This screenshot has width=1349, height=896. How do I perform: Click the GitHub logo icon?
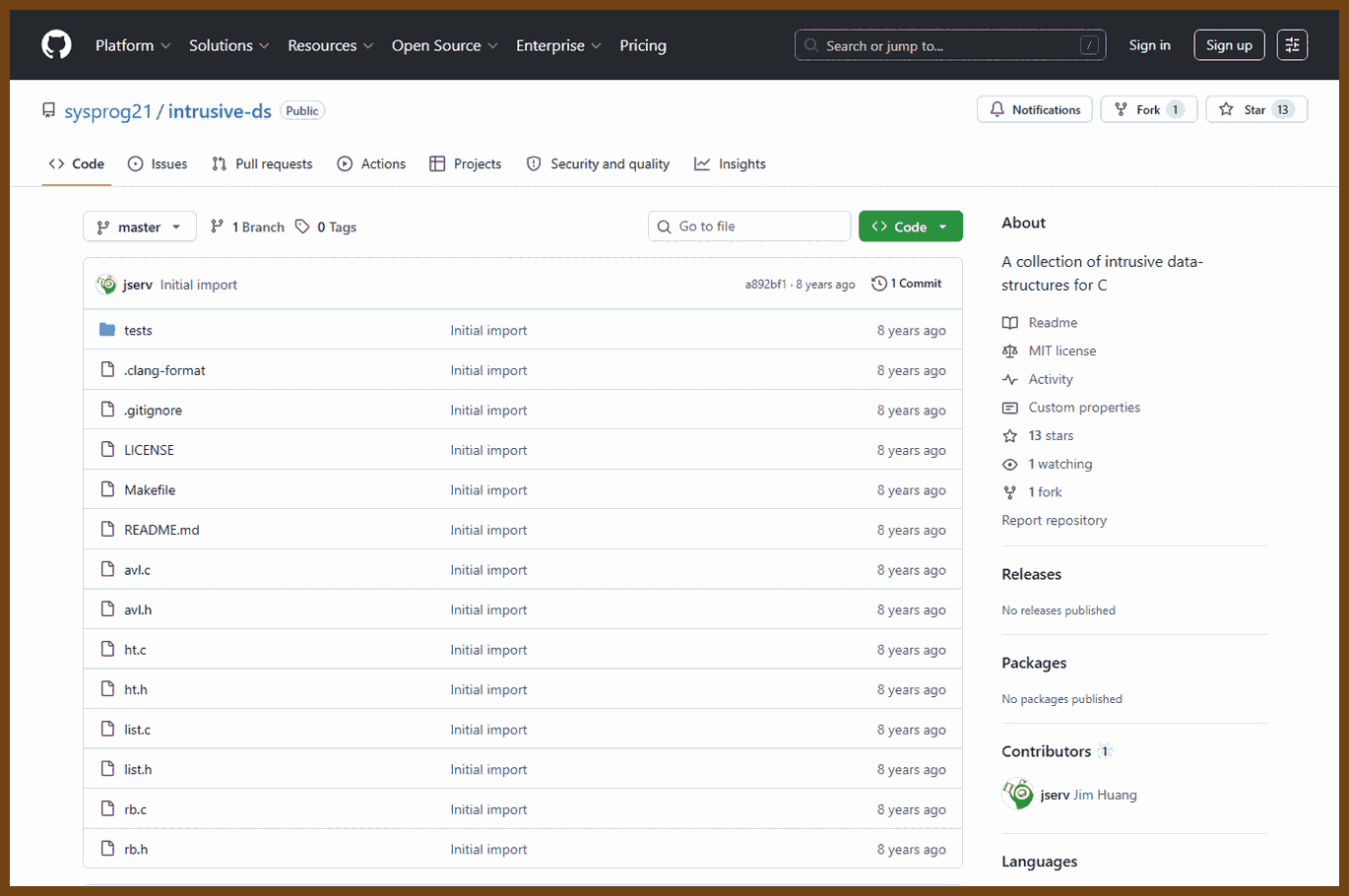tap(56, 45)
